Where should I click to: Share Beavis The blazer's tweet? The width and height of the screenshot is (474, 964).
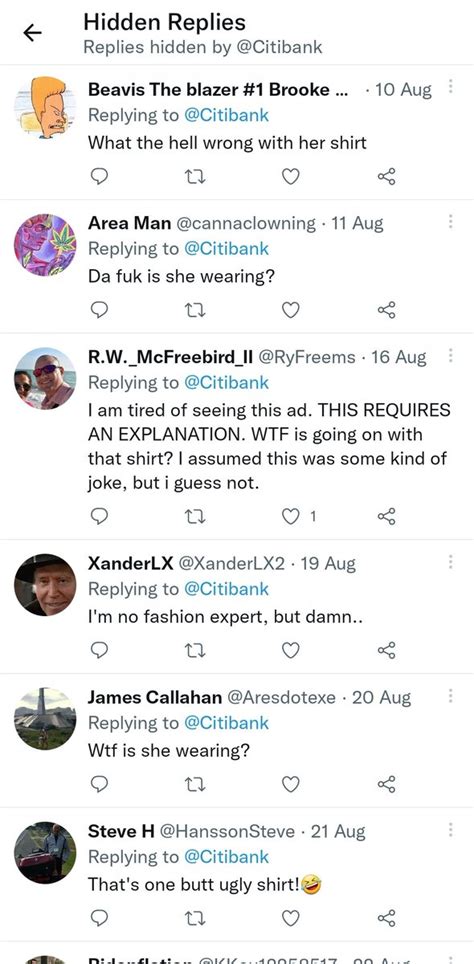point(387,177)
